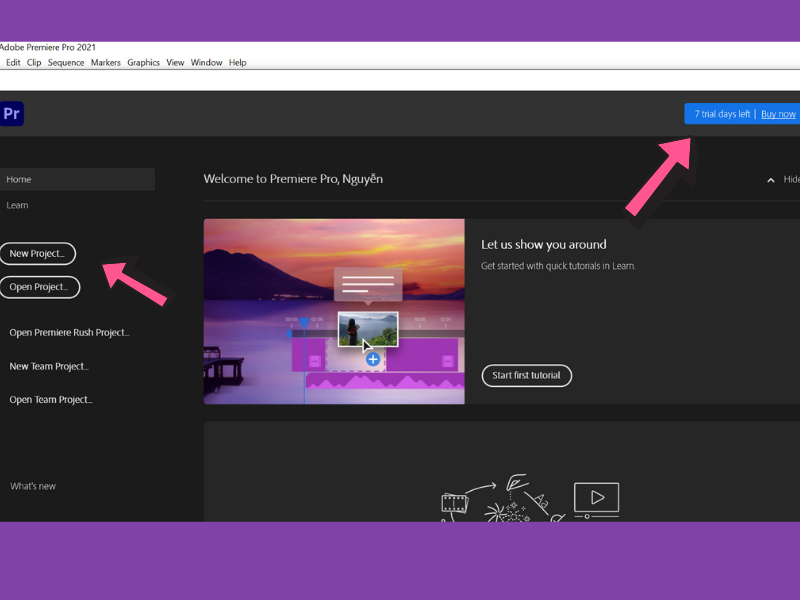Open the Clip menu

click(x=34, y=62)
